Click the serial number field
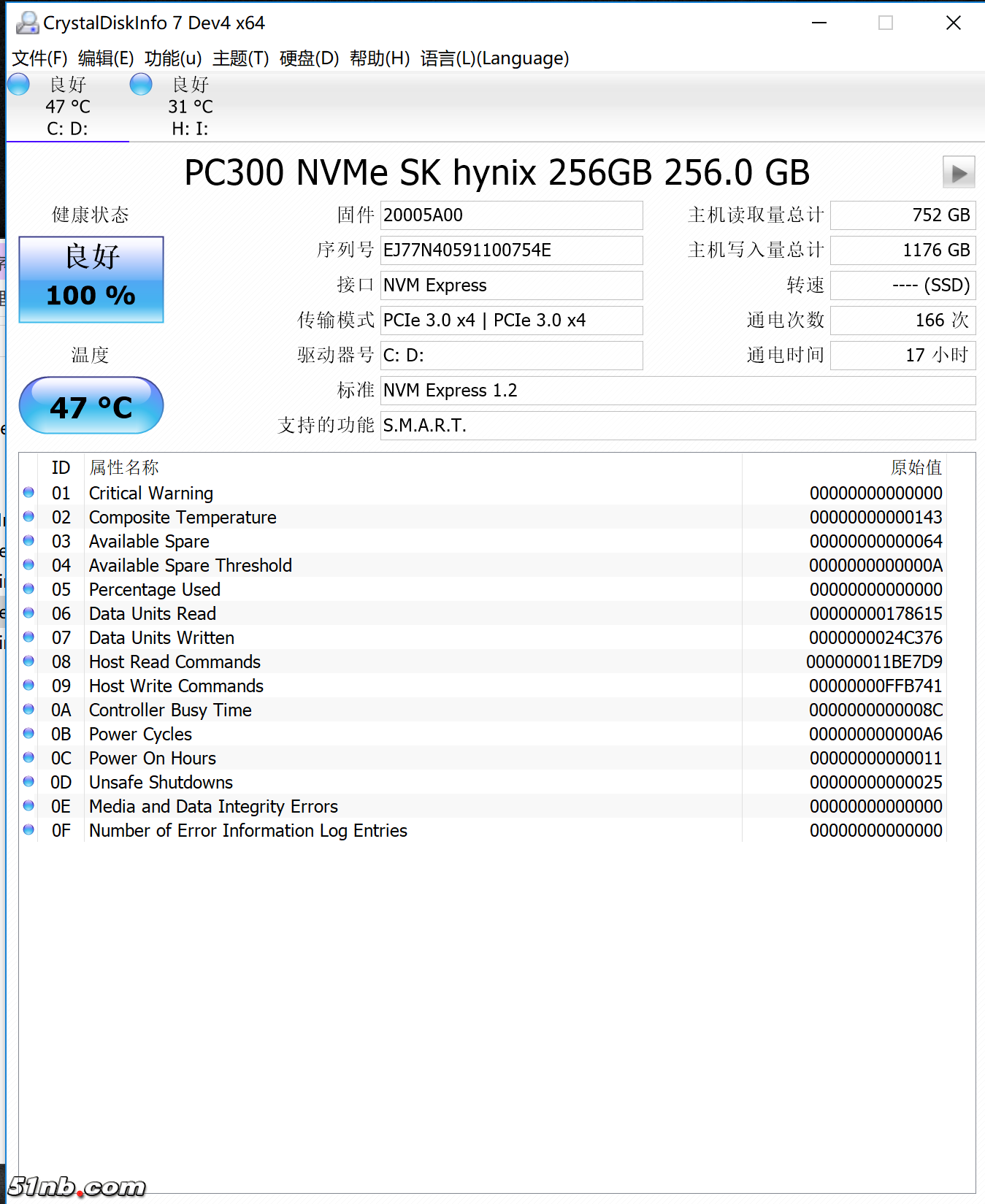The height and width of the screenshot is (1204, 985). 511,250
